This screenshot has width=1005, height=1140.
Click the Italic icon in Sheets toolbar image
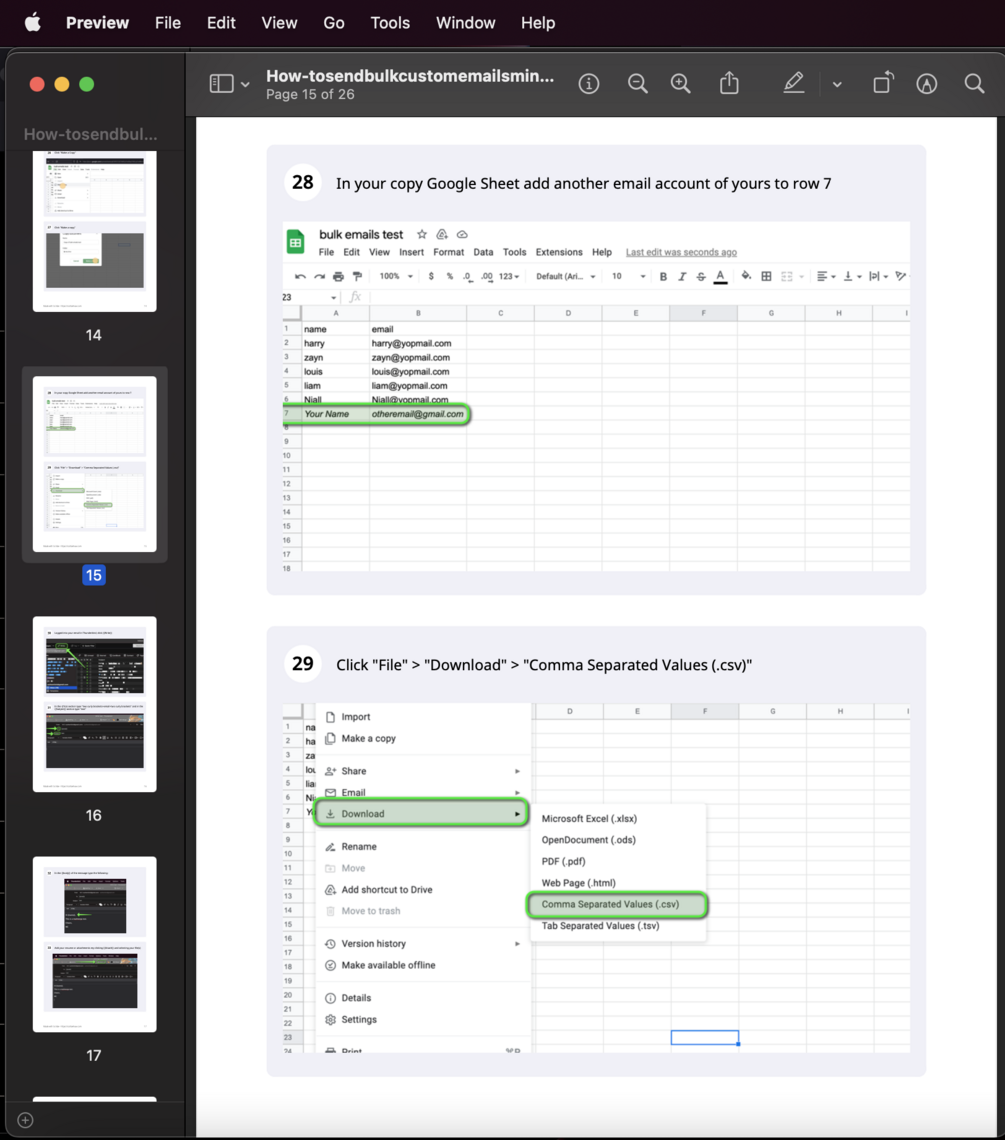click(x=682, y=276)
